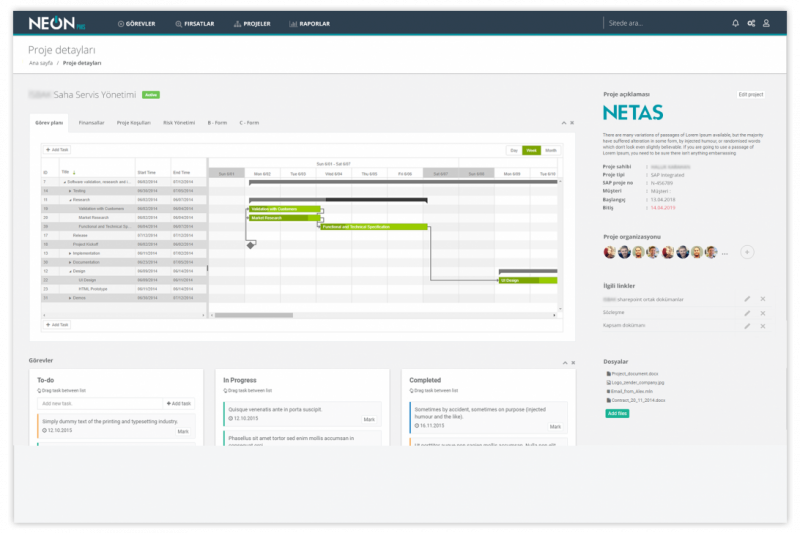
Task: Mark the 'Simply dummy text' to-do task
Action: tap(183, 432)
